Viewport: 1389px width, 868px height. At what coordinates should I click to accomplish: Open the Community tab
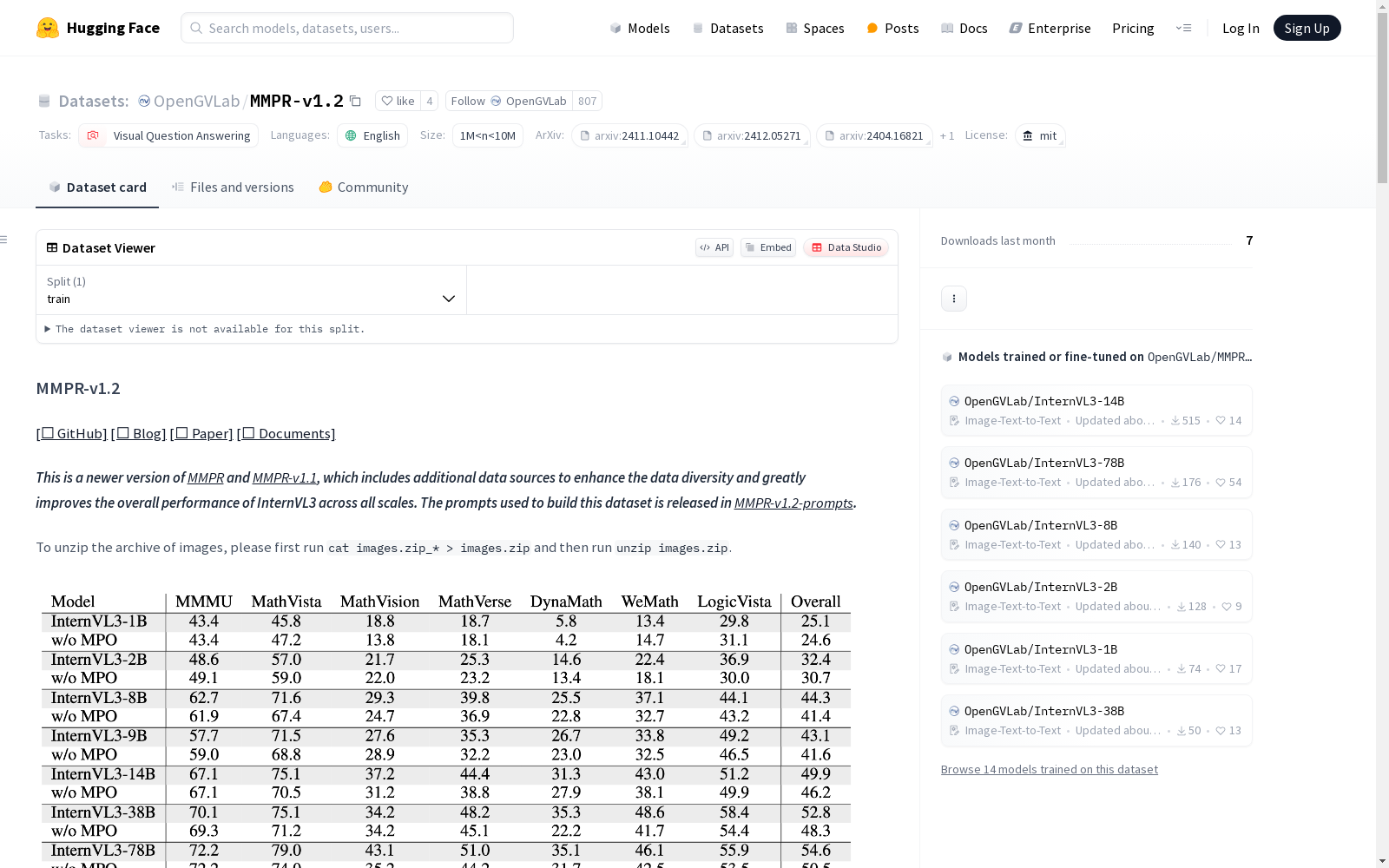tap(364, 187)
